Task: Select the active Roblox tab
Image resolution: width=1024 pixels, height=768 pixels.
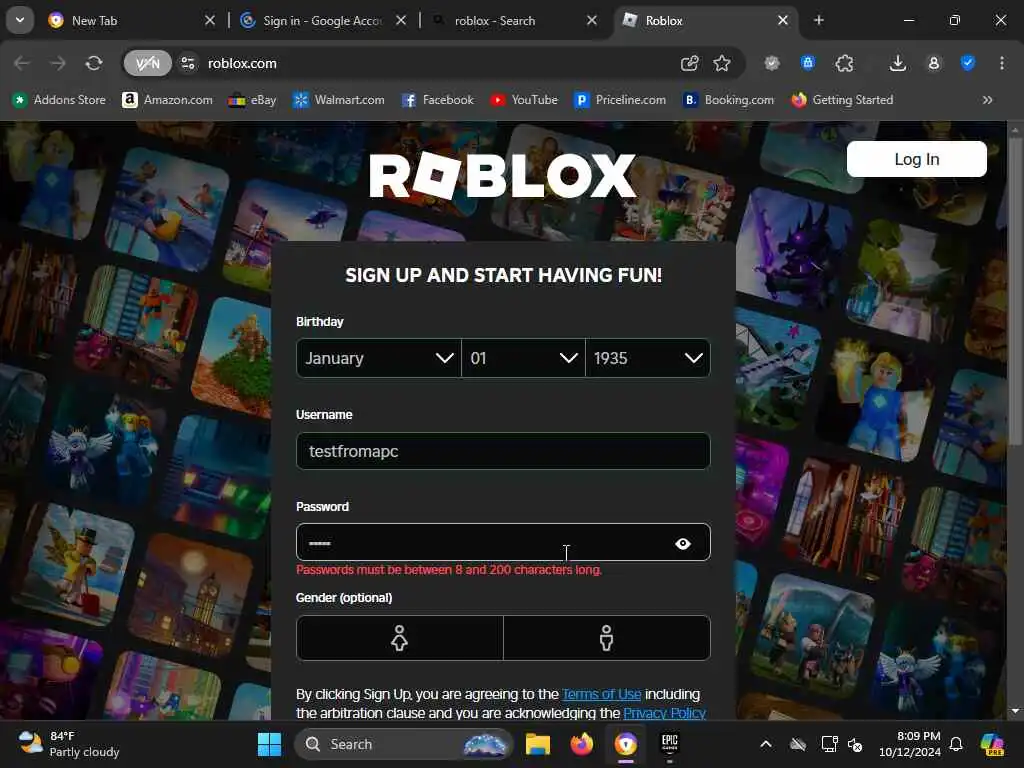Action: (704, 21)
